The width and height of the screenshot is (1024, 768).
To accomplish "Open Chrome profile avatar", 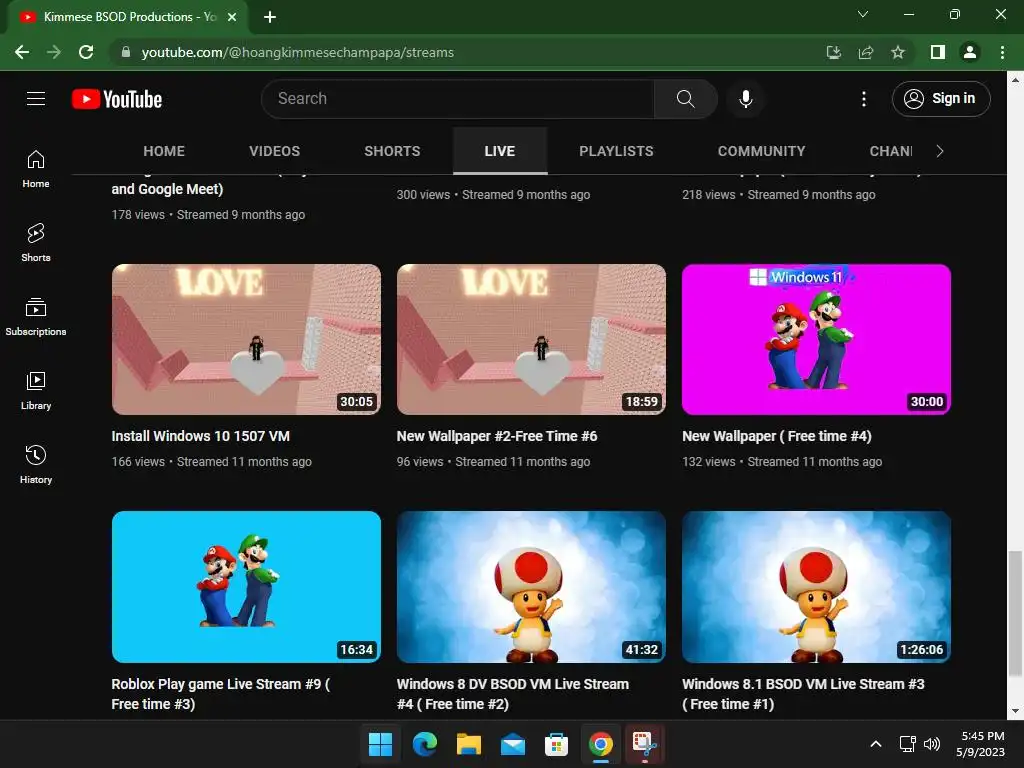I will pos(970,52).
